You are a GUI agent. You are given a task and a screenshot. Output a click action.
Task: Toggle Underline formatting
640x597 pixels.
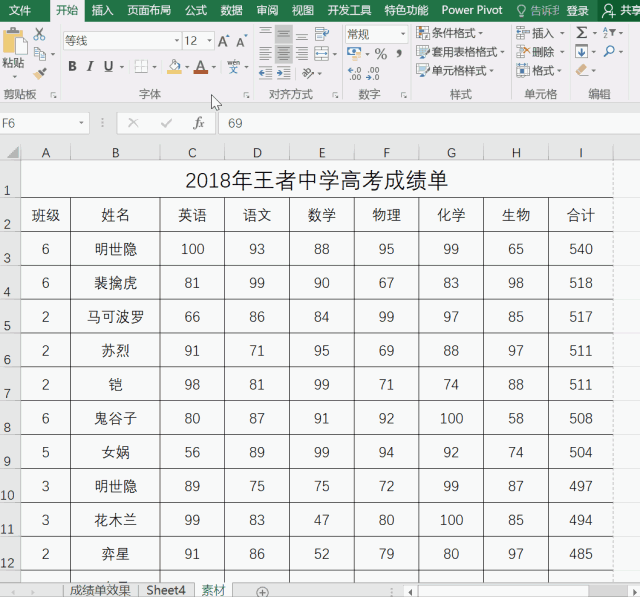coord(108,66)
